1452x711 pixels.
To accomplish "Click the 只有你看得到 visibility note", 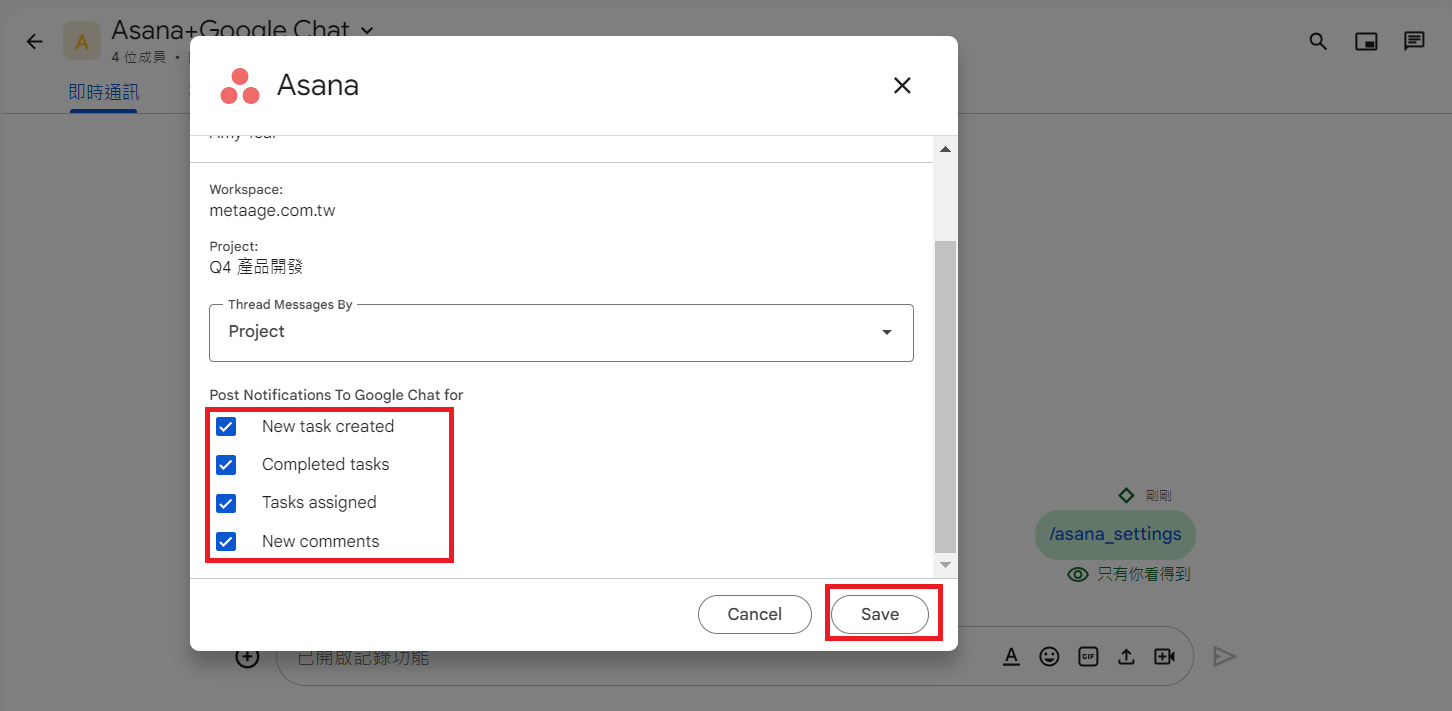I will (x=1144, y=575).
